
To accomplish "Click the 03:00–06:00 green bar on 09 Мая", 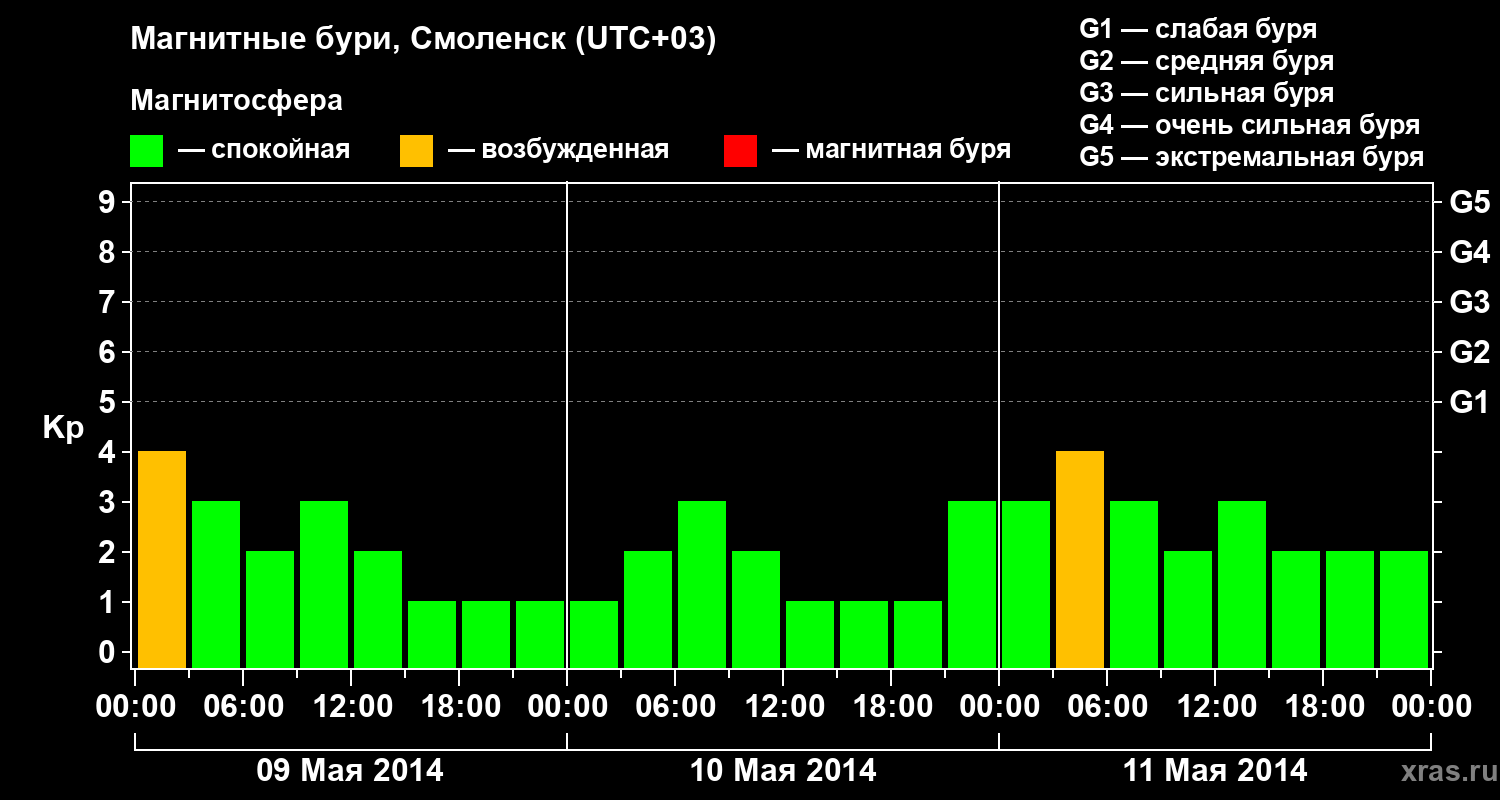I will (x=216, y=584).
